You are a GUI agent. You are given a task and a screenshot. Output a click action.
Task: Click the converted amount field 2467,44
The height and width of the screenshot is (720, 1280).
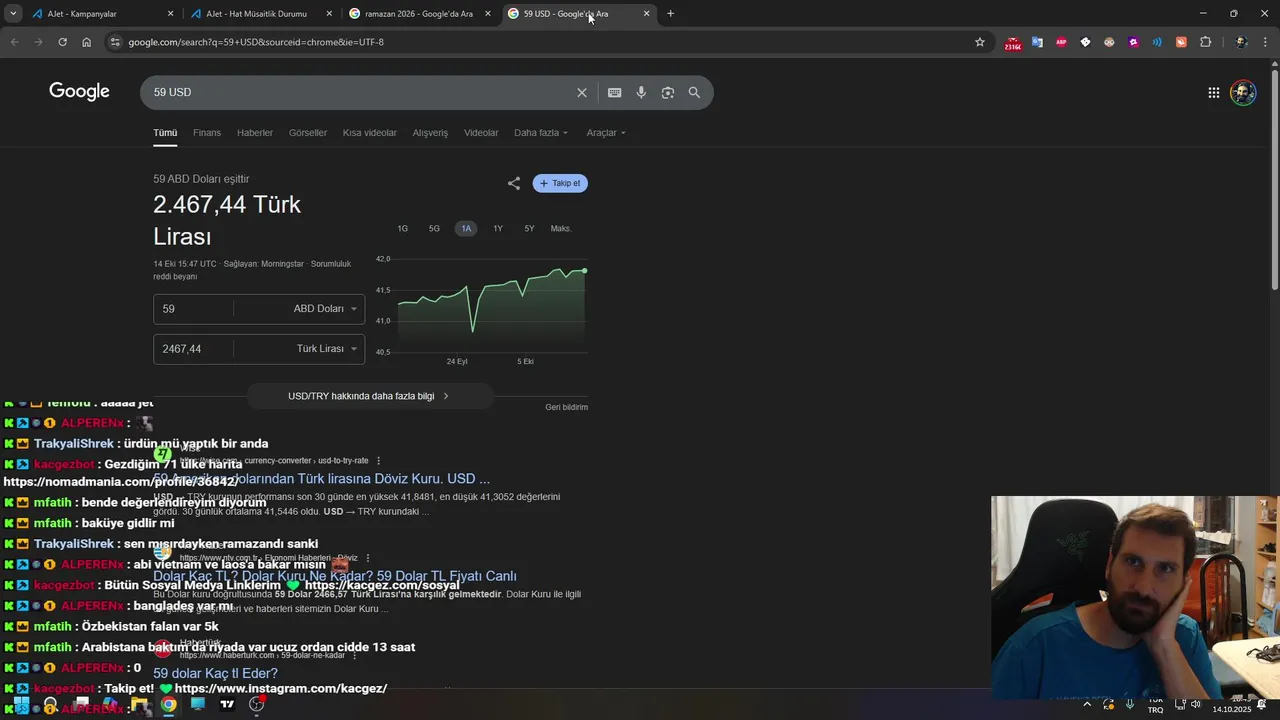(193, 349)
